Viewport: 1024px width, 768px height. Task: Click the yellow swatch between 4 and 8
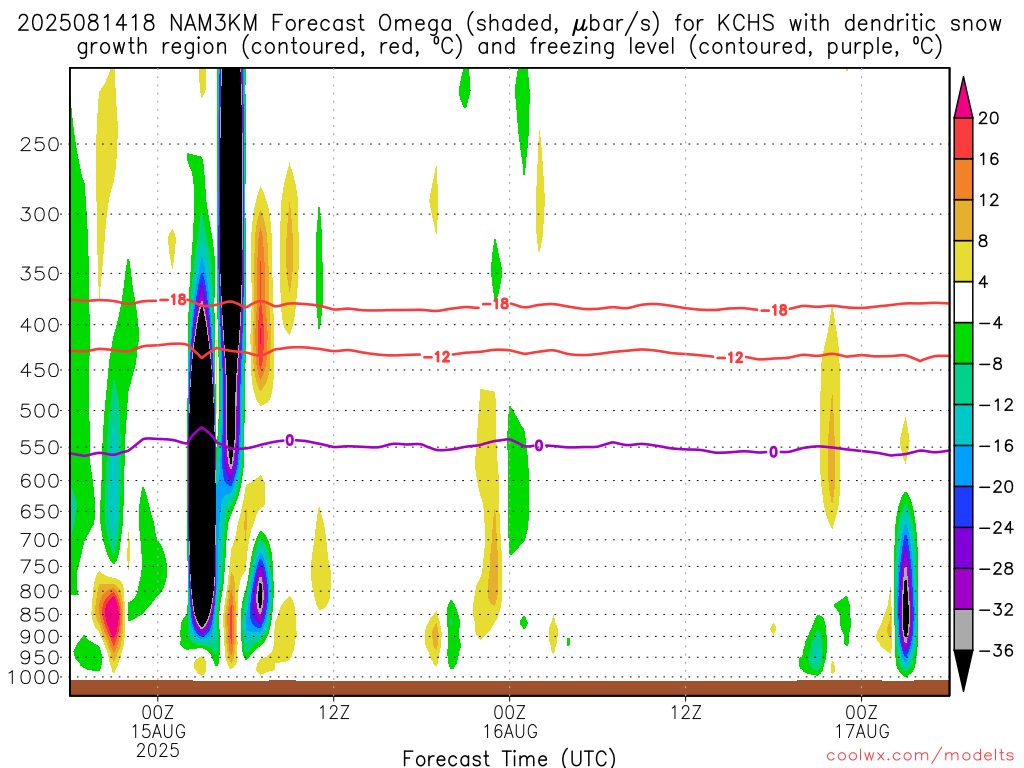(x=963, y=261)
